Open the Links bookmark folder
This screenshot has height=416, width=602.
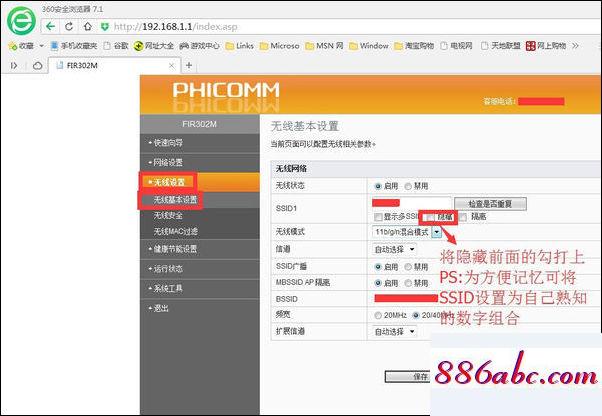[240, 46]
